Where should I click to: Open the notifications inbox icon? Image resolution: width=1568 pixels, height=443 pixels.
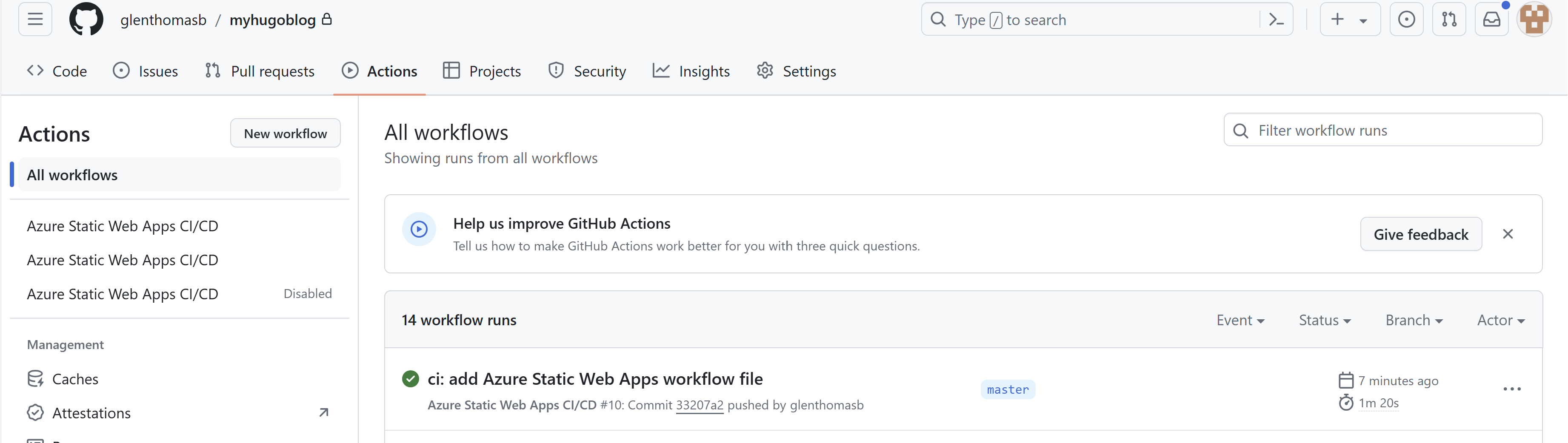click(x=1491, y=20)
